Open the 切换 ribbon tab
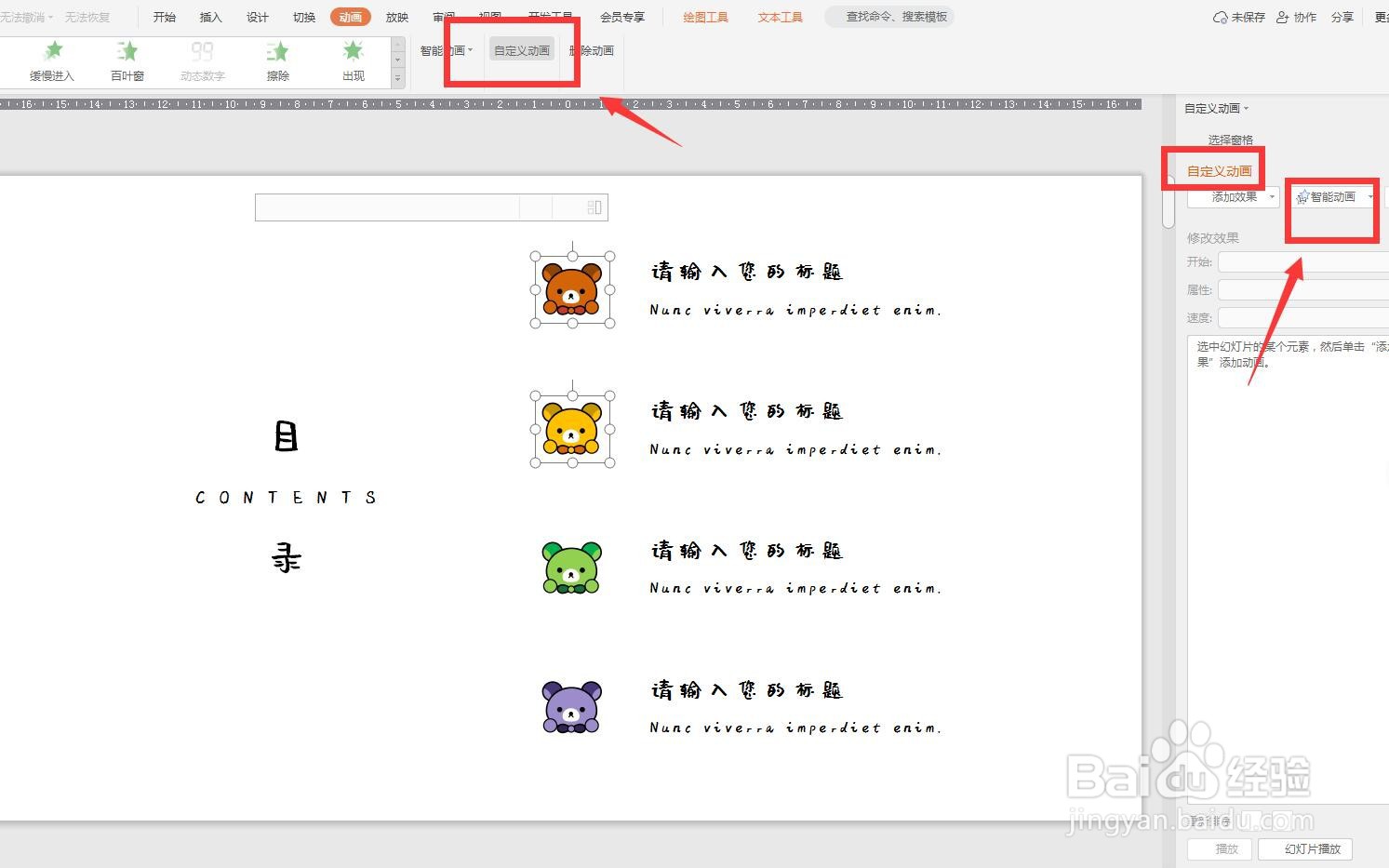The height and width of the screenshot is (868, 1389). tap(304, 17)
